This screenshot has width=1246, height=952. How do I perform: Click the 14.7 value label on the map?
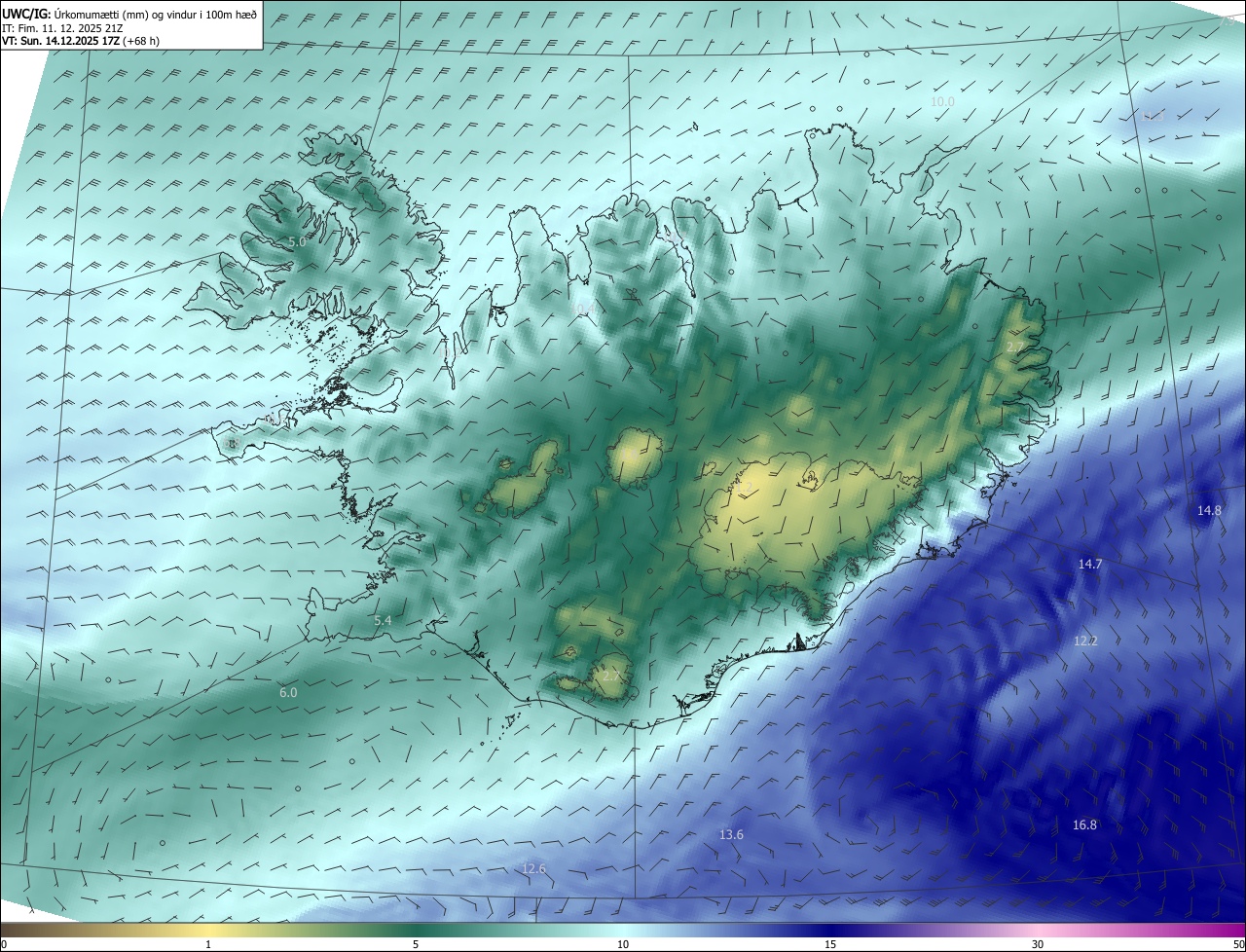[x=1090, y=564]
